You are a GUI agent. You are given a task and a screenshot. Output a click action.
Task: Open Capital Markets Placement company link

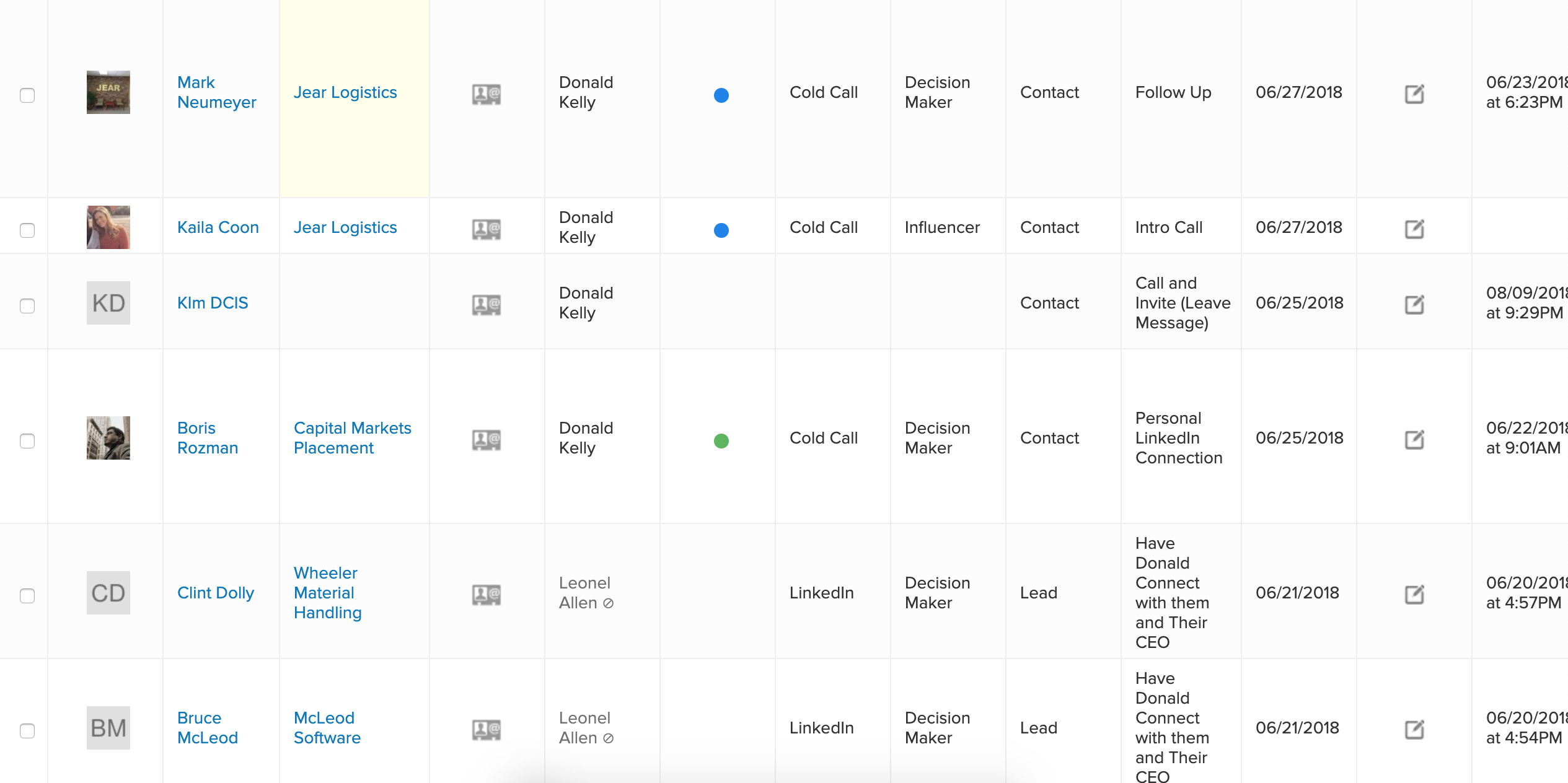click(353, 438)
